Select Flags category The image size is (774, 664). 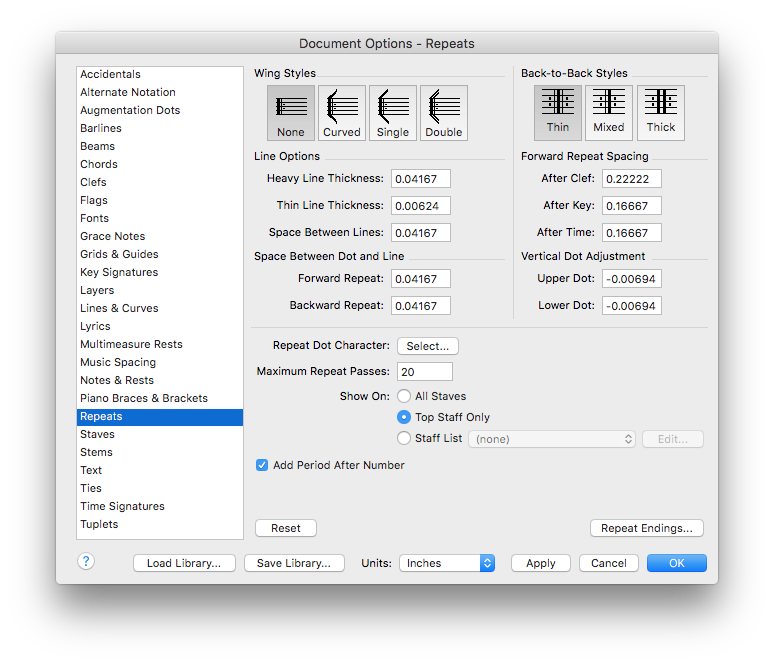(x=159, y=200)
